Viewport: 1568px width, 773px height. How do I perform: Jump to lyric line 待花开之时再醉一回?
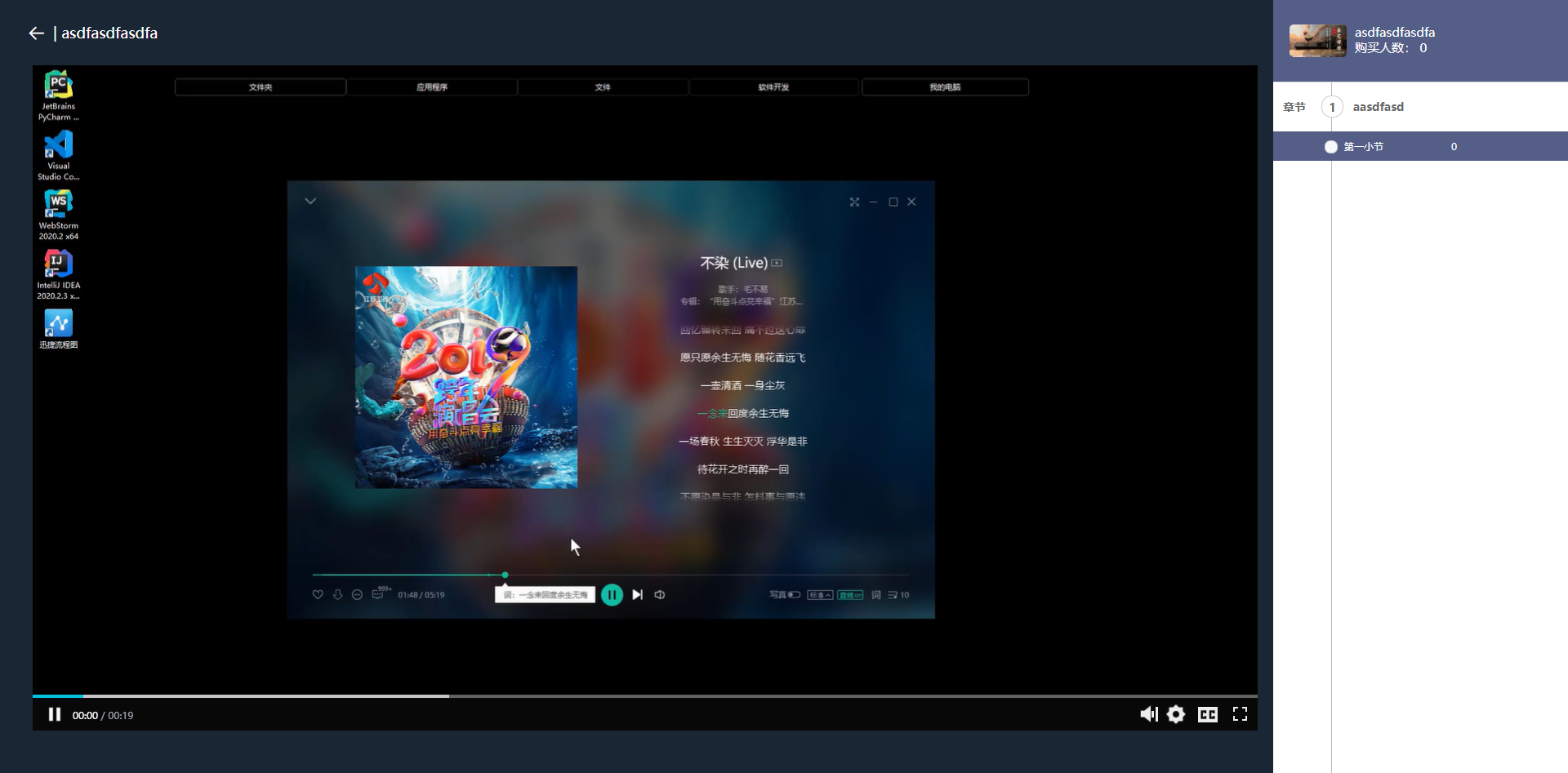coord(742,469)
